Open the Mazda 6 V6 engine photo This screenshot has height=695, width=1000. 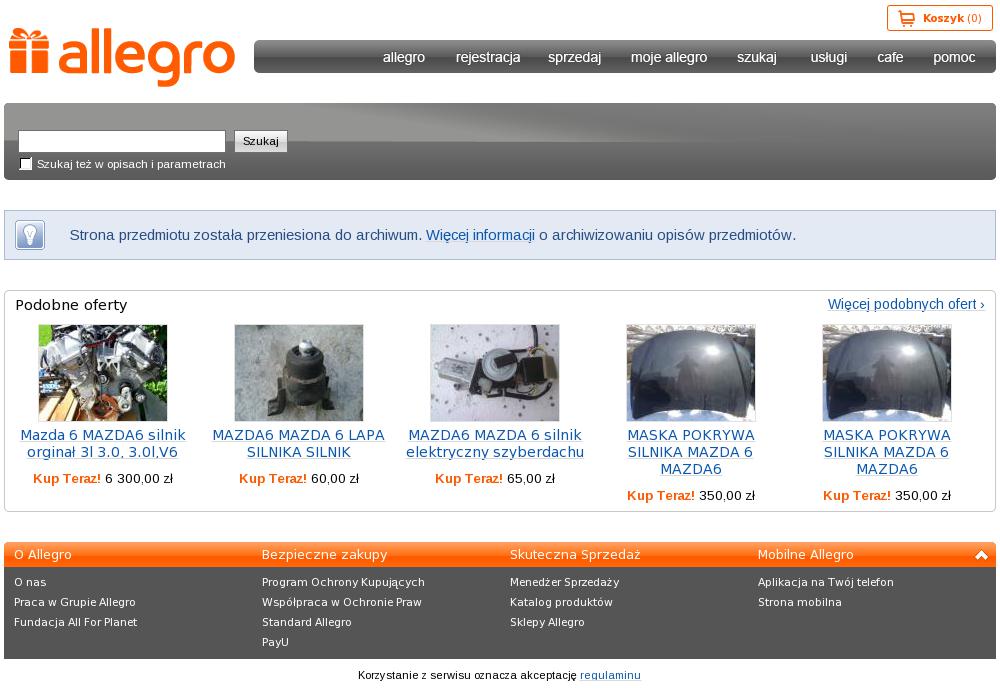click(x=103, y=373)
